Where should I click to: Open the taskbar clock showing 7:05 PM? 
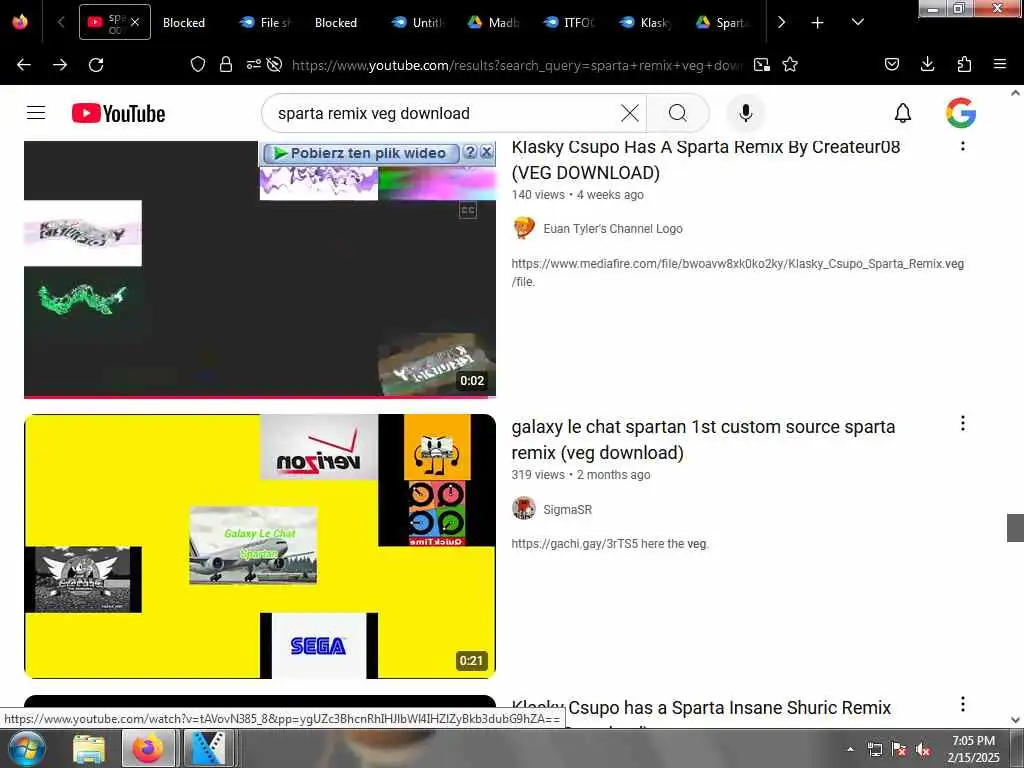point(973,749)
